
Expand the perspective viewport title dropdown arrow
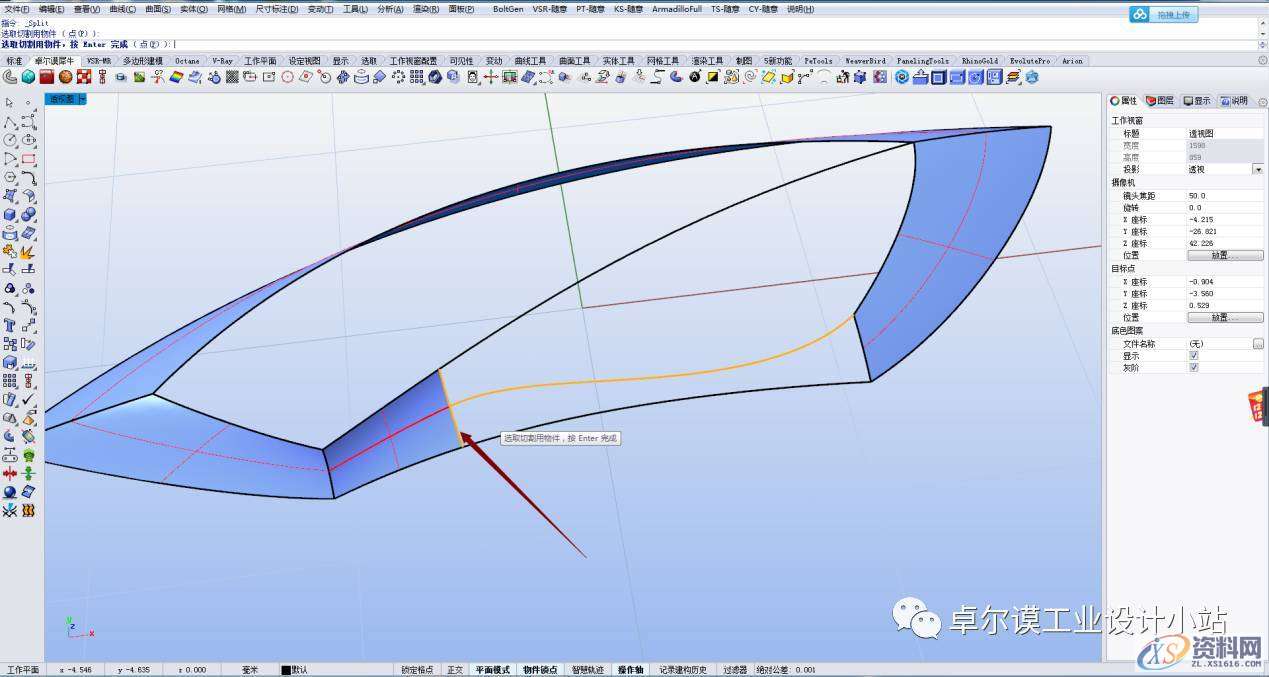point(81,99)
